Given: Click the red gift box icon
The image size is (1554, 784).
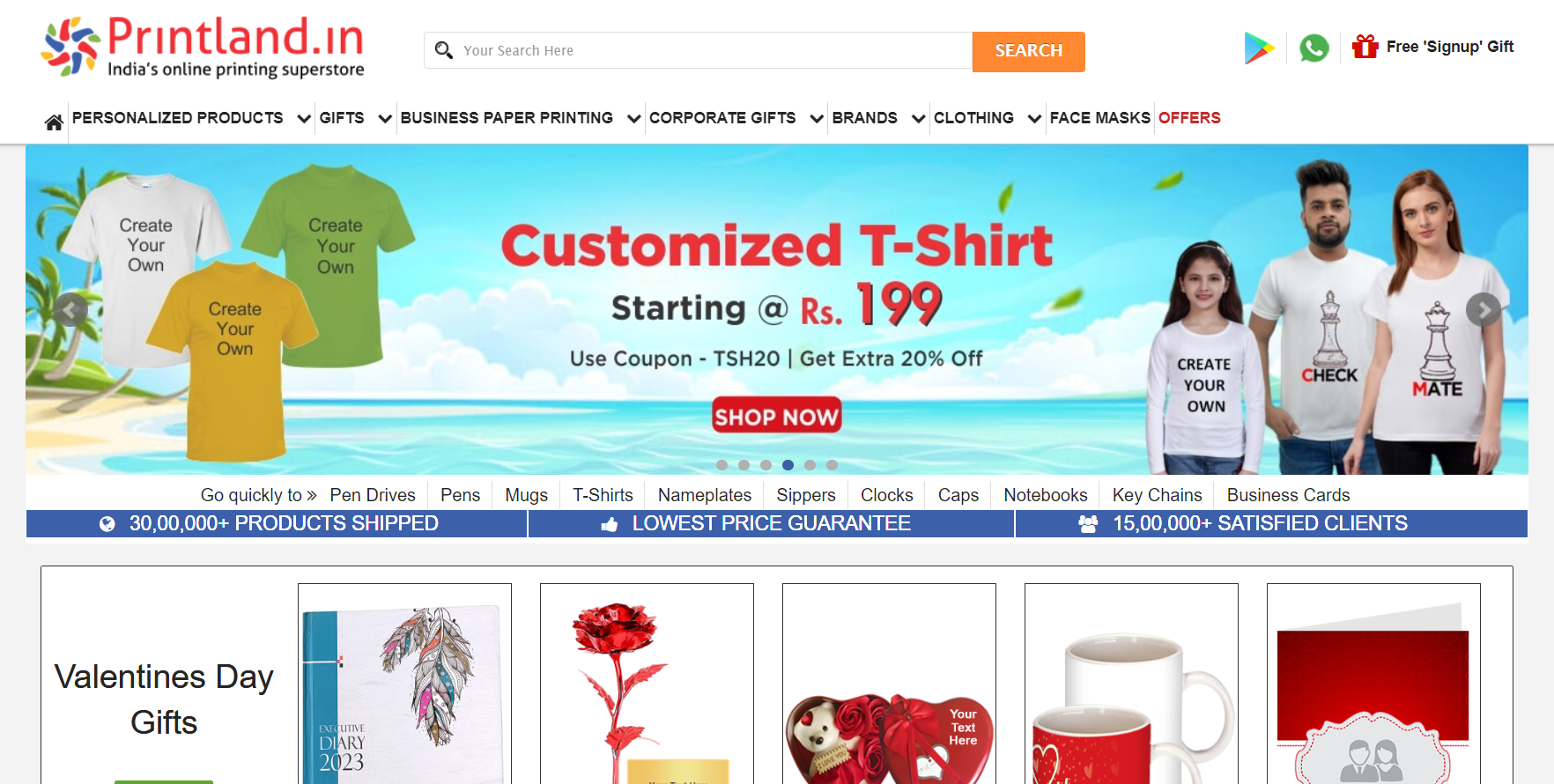Looking at the screenshot, I should click(1365, 46).
